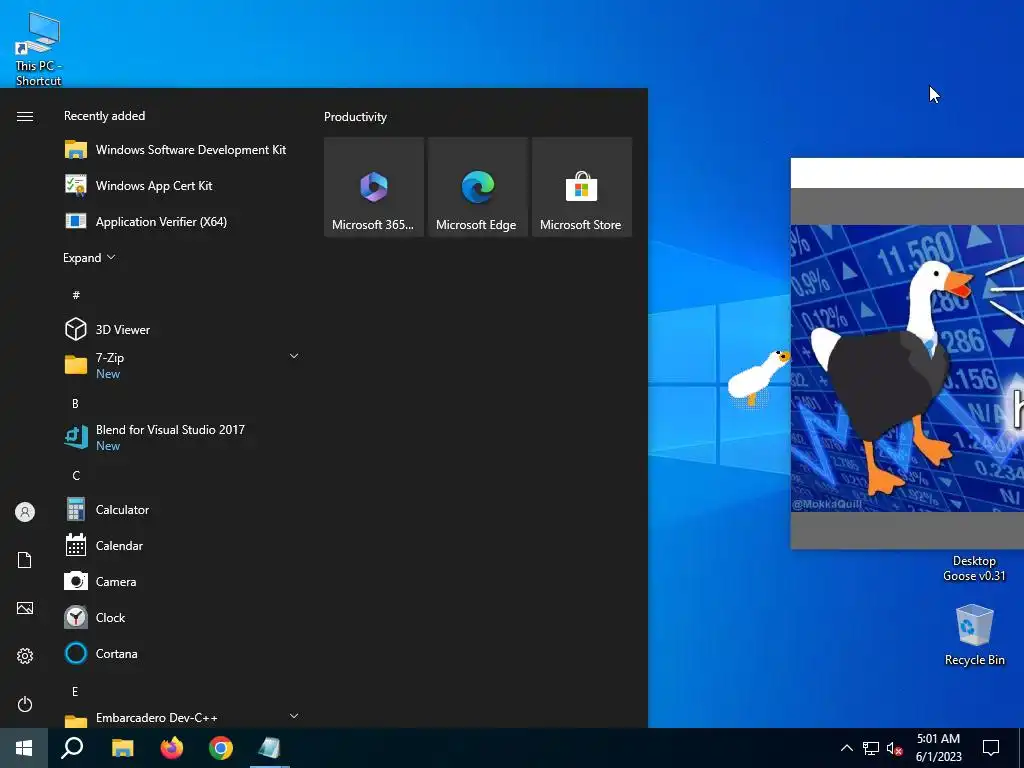1024x768 pixels.
Task: Launch Firefox from the taskbar
Action: (x=172, y=748)
